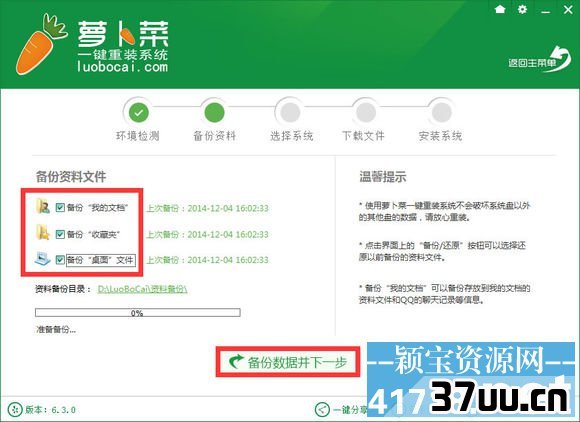
Task: Select the 环境检测 step circle
Action: click(x=139, y=112)
